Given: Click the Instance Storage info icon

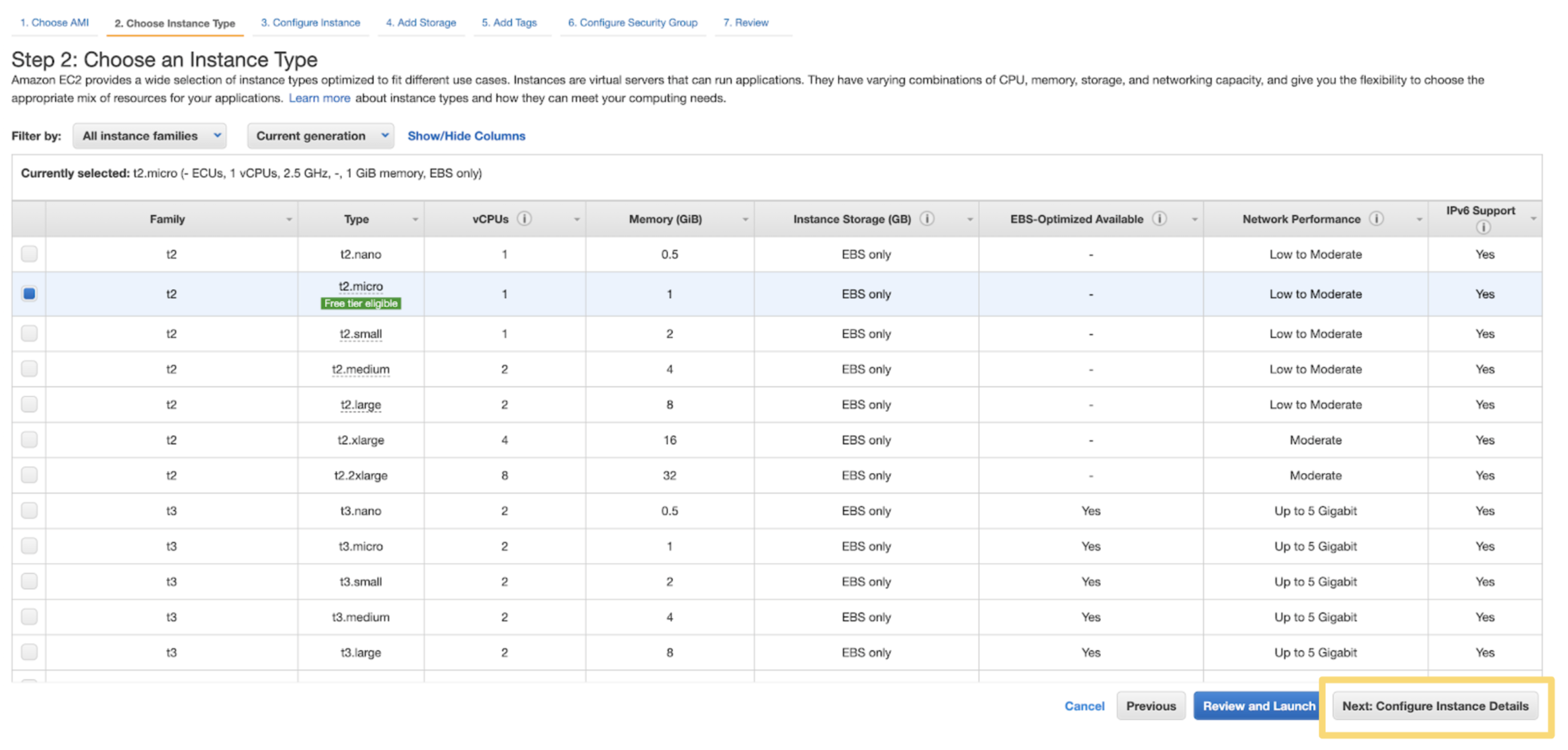Looking at the screenshot, I should (x=927, y=219).
